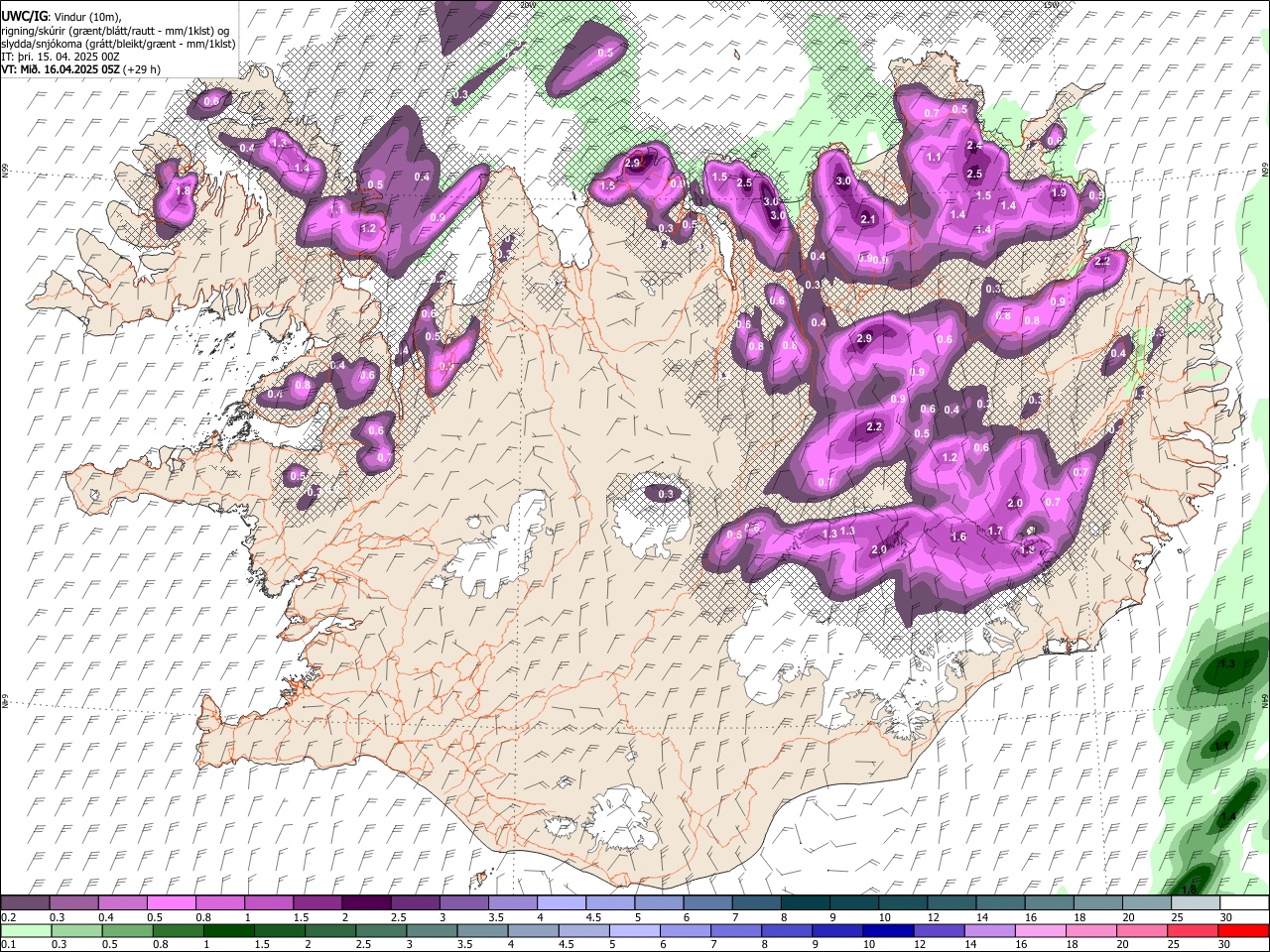Select the '0.4' label in the upper legend
Screen dimensions: 1270x952
click(105, 917)
